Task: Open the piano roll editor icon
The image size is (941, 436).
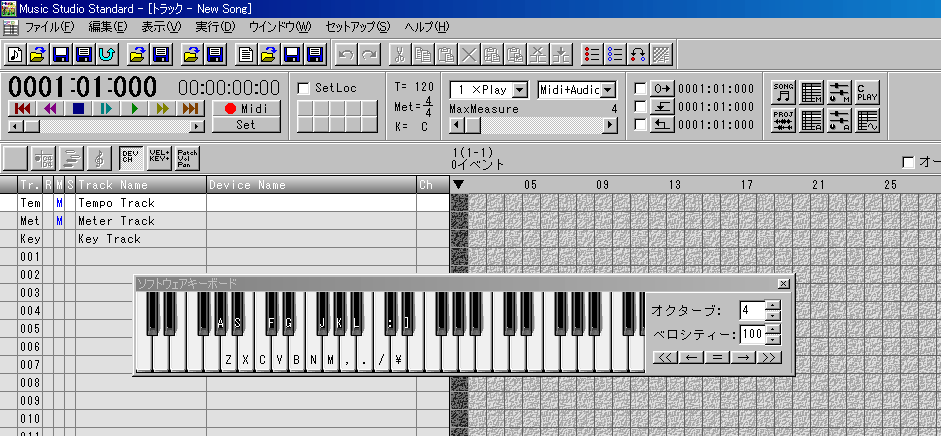Action: 45,158
